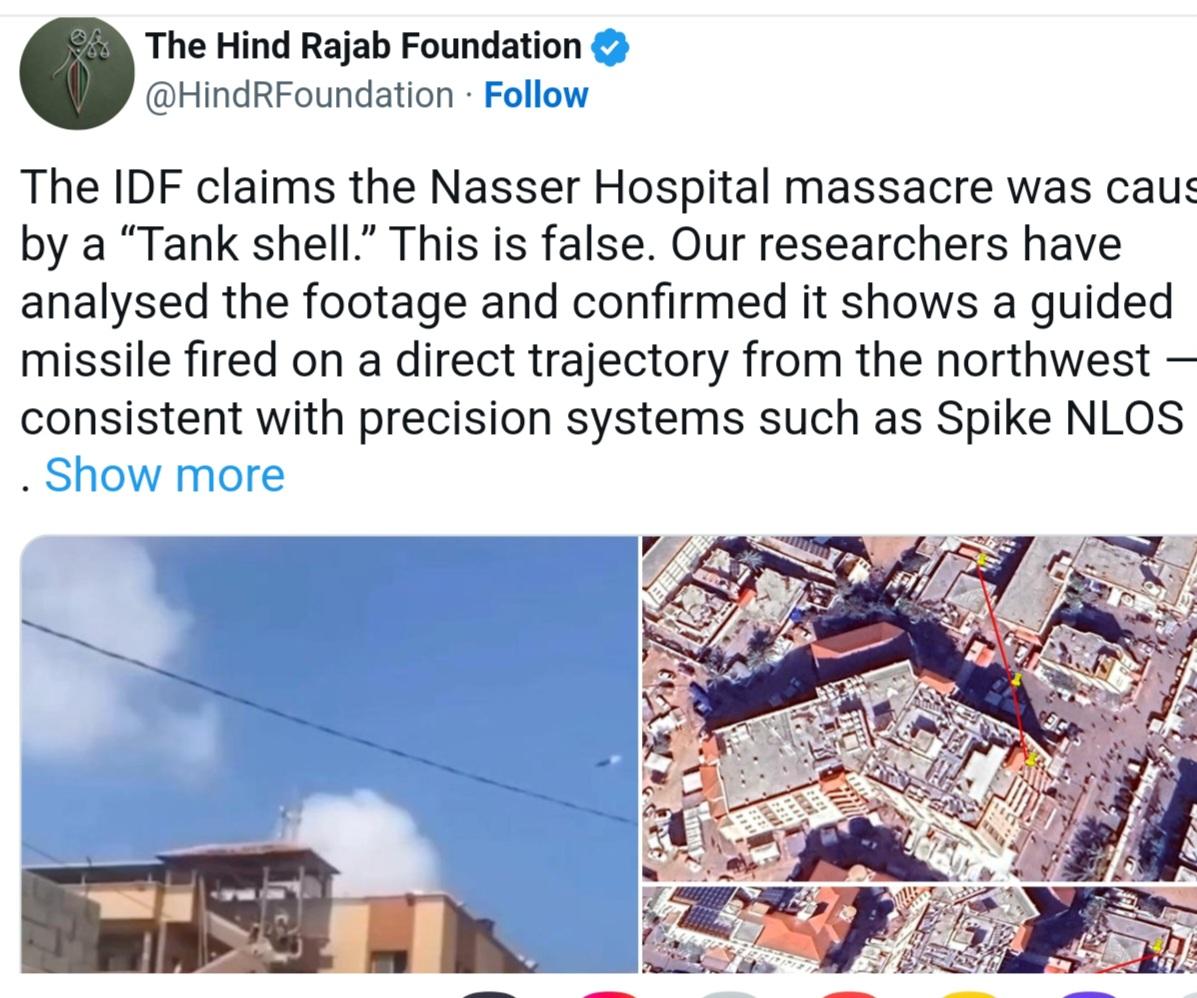This screenshot has width=1197, height=998.
Task: Click the @HindRFoundation handle
Action: pos(299,95)
